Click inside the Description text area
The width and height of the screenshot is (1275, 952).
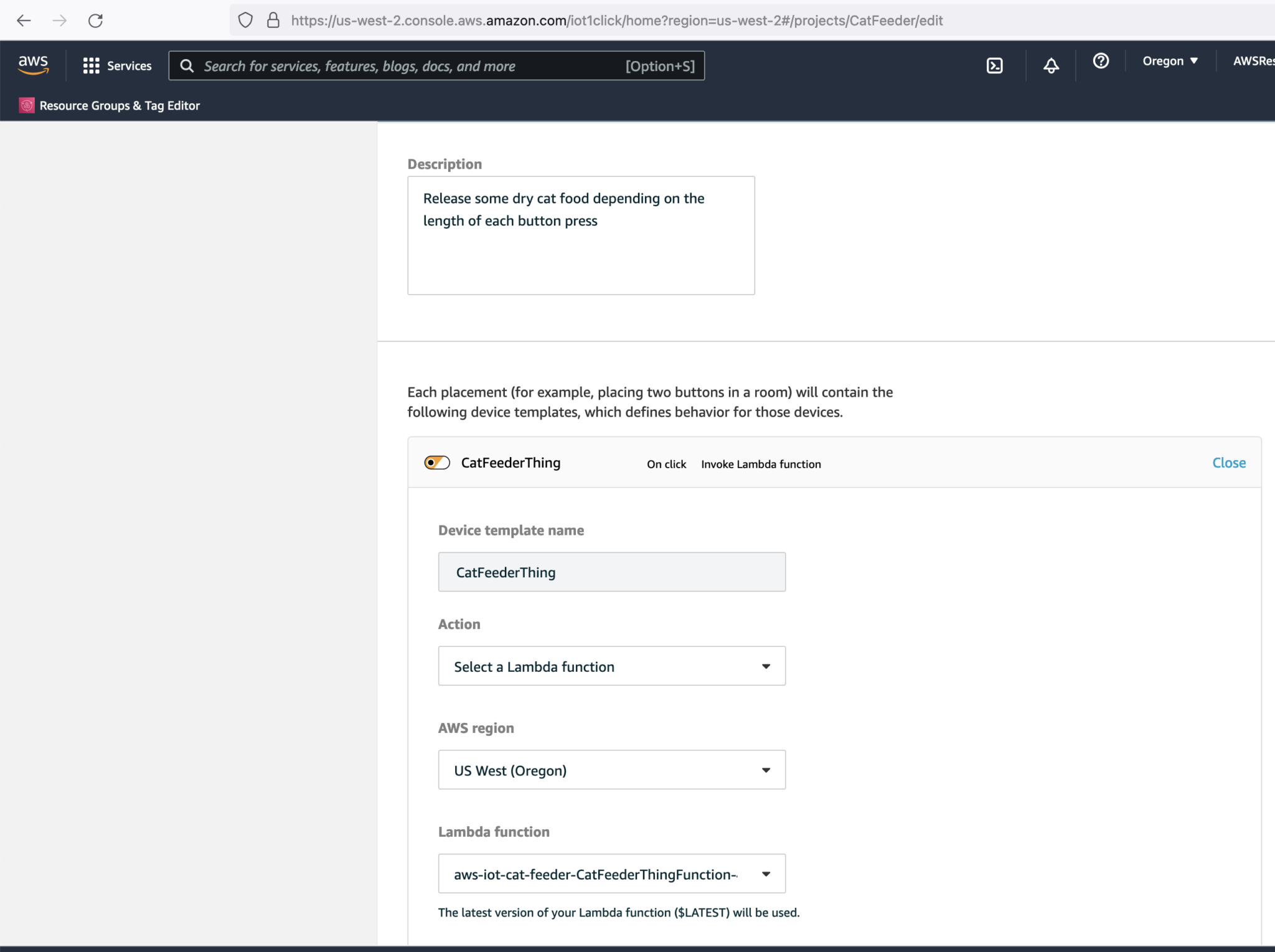coord(581,235)
